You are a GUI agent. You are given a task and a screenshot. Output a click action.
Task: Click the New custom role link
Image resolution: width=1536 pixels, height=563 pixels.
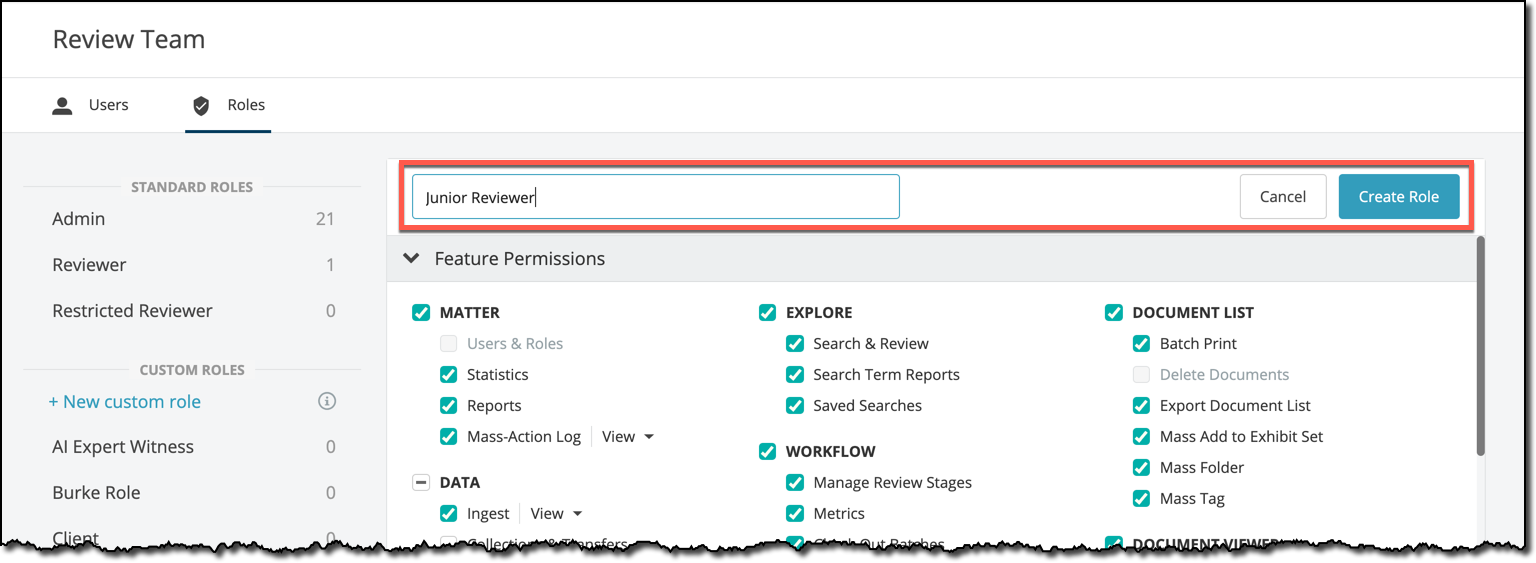click(x=125, y=402)
